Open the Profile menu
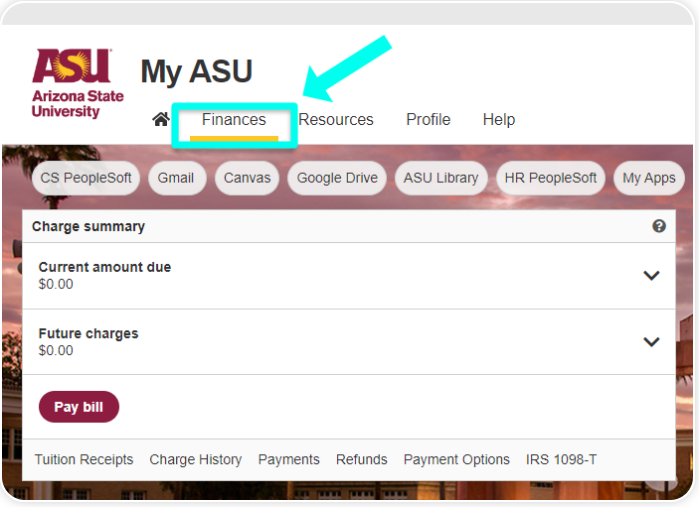This screenshot has height=507, width=699. click(x=428, y=120)
